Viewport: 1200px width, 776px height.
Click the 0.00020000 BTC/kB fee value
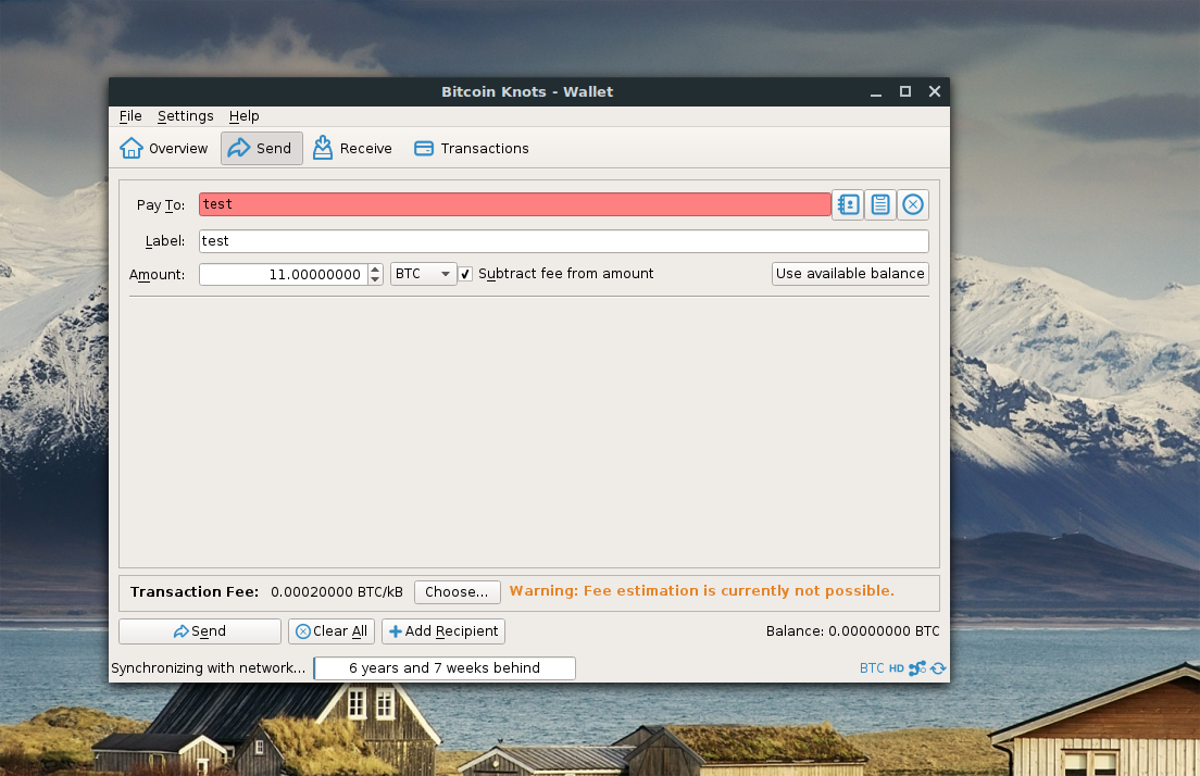pos(337,592)
